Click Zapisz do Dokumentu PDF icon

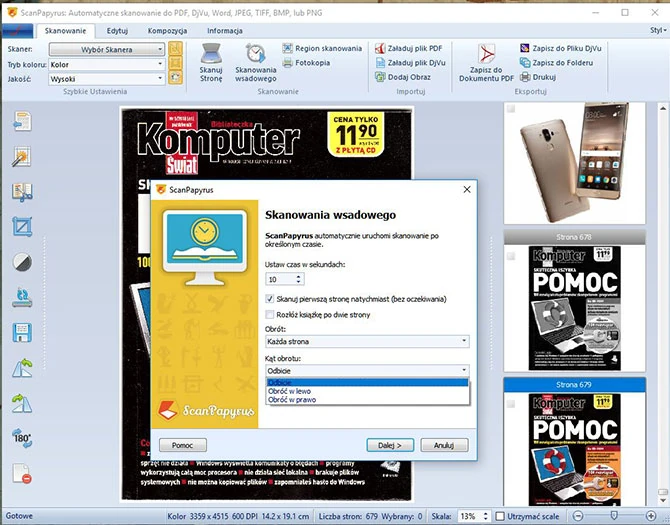pyautogui.click(x=486, y=54)
